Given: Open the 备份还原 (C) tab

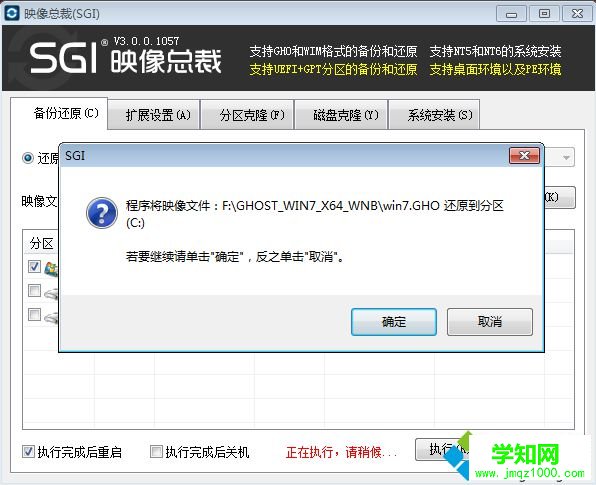Looking at the screenshot, I should tap(59, 113).
